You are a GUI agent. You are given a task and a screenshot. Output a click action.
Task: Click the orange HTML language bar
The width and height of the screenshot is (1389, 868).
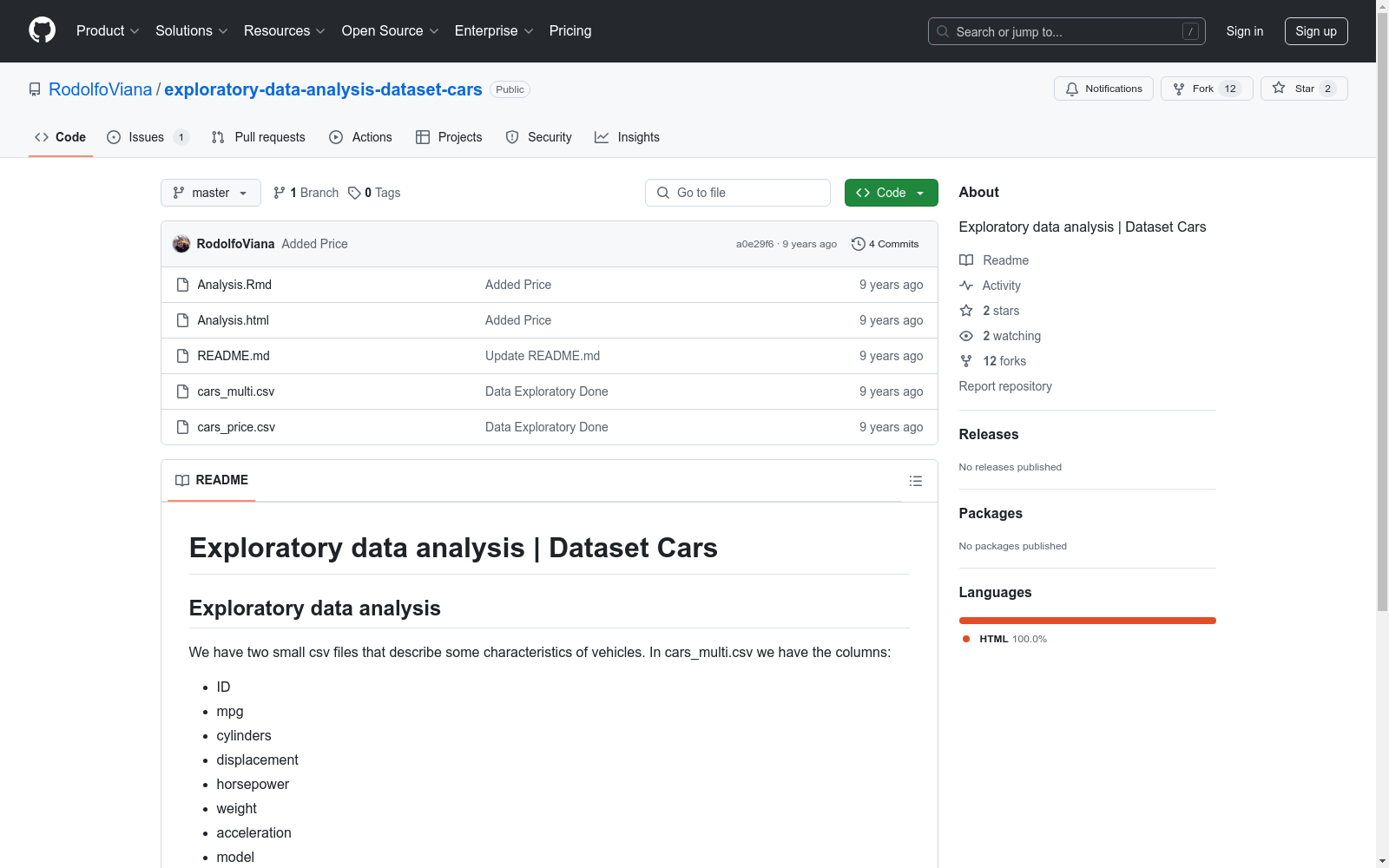1087,621
